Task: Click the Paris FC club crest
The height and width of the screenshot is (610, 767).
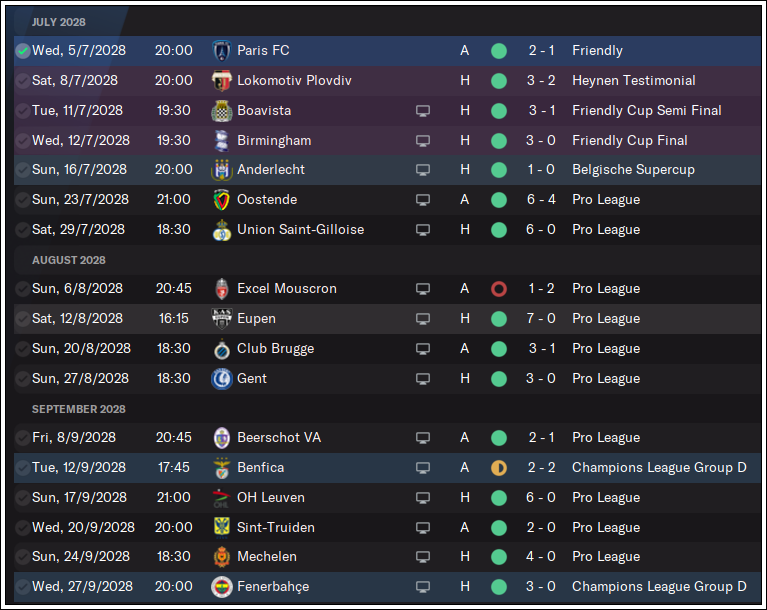Action: pyautogui.click(x=222, y=50)
